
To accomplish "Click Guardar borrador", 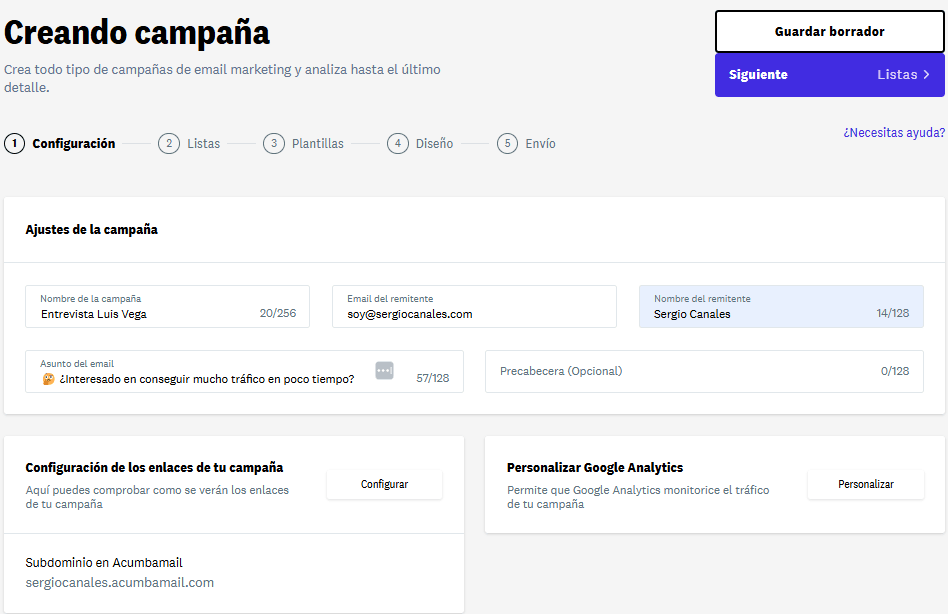I will coord(829,30).
